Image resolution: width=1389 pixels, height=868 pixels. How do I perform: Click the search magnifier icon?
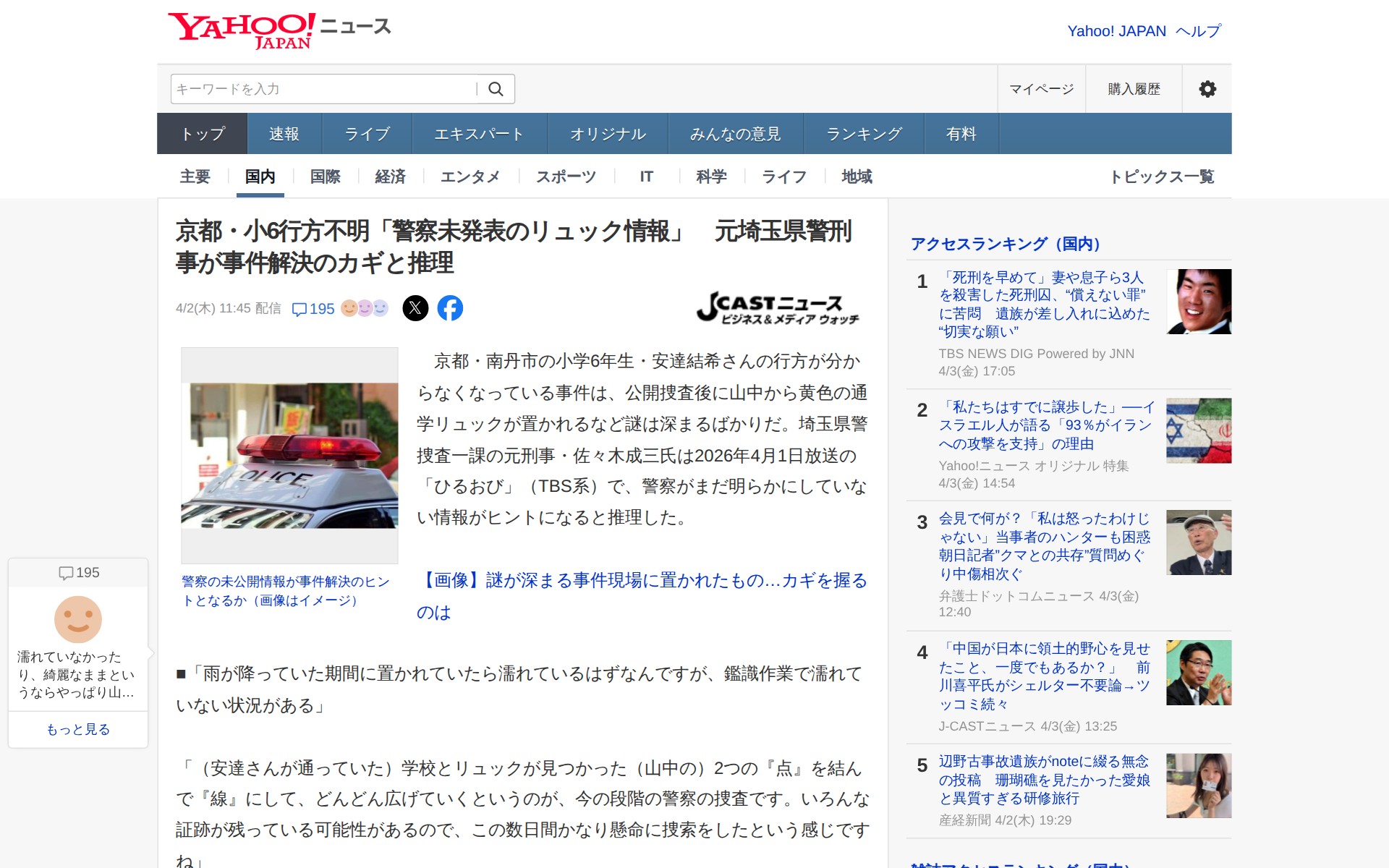(x=496, y=89)
